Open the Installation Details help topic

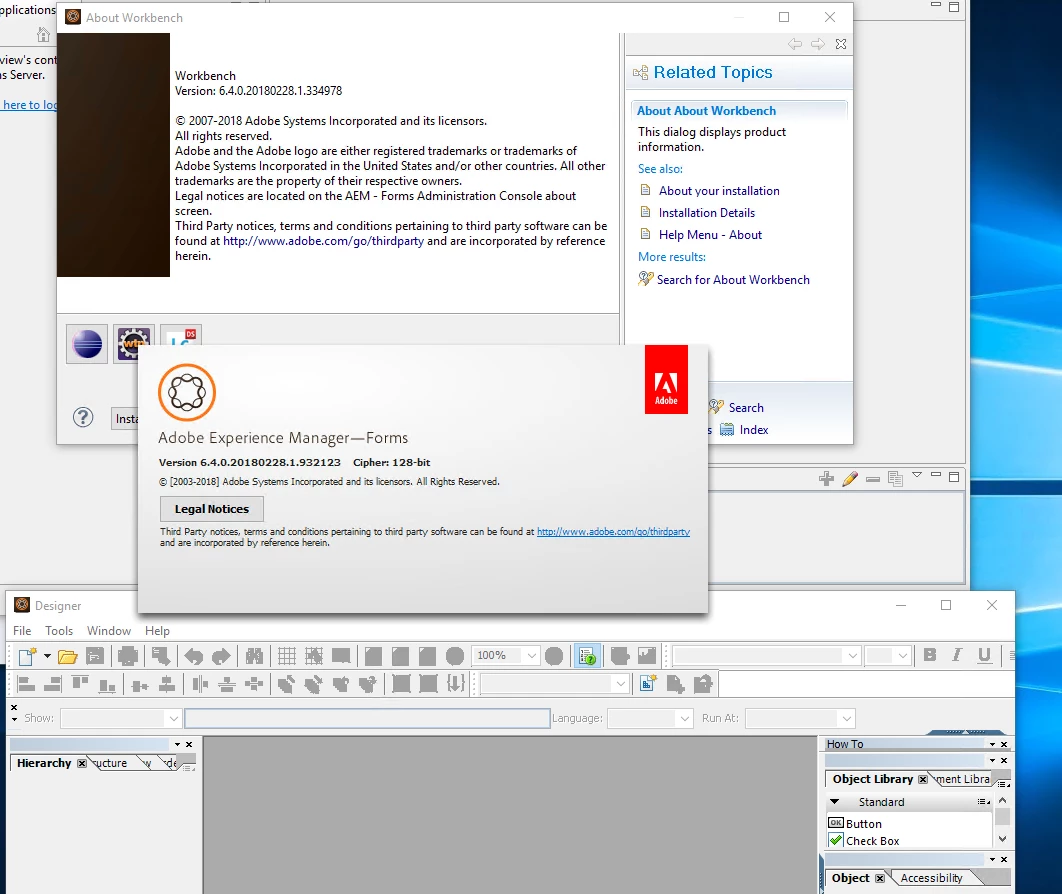[x=706, y=213]
